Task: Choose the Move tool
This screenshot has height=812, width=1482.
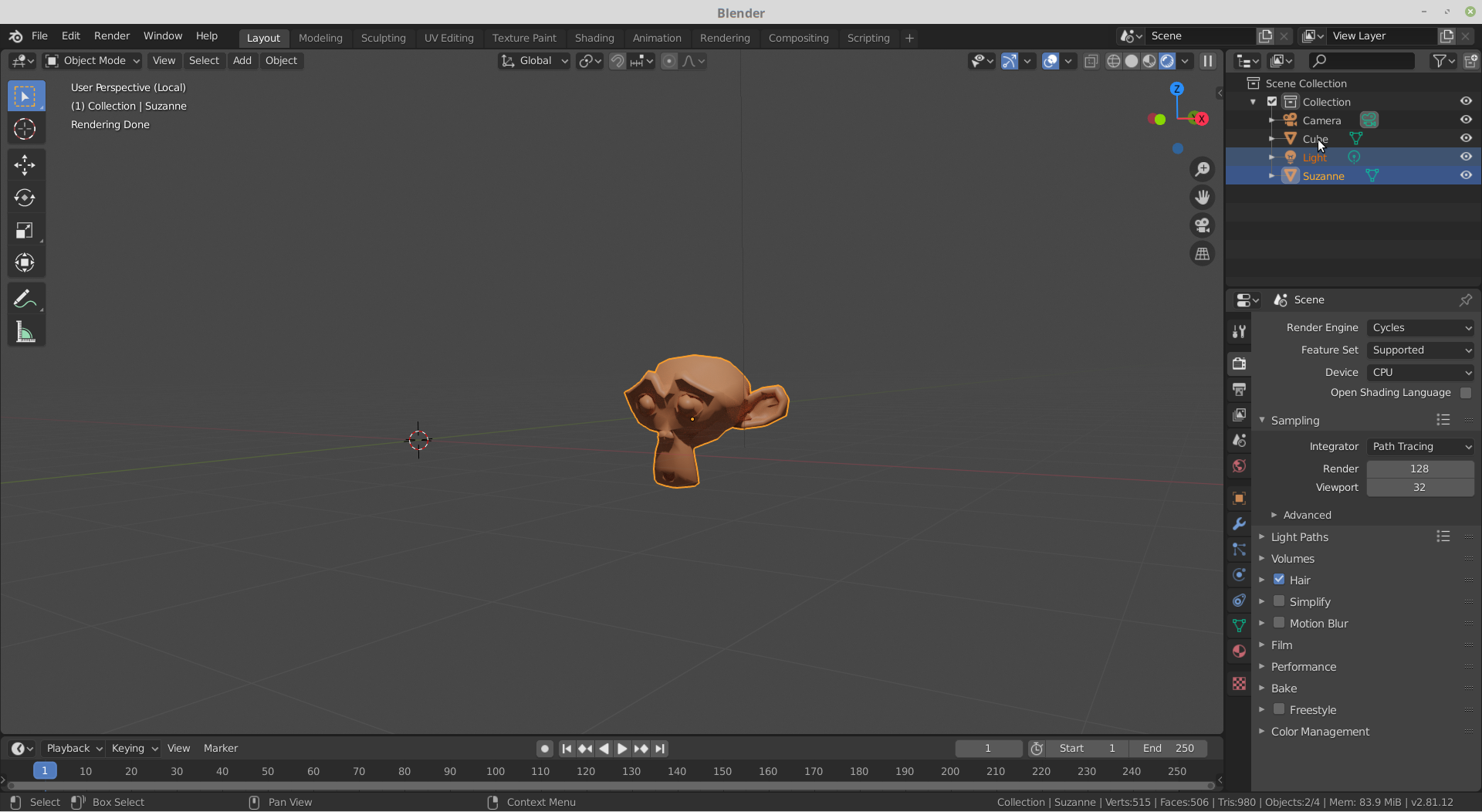Action: tap(25, 164)
